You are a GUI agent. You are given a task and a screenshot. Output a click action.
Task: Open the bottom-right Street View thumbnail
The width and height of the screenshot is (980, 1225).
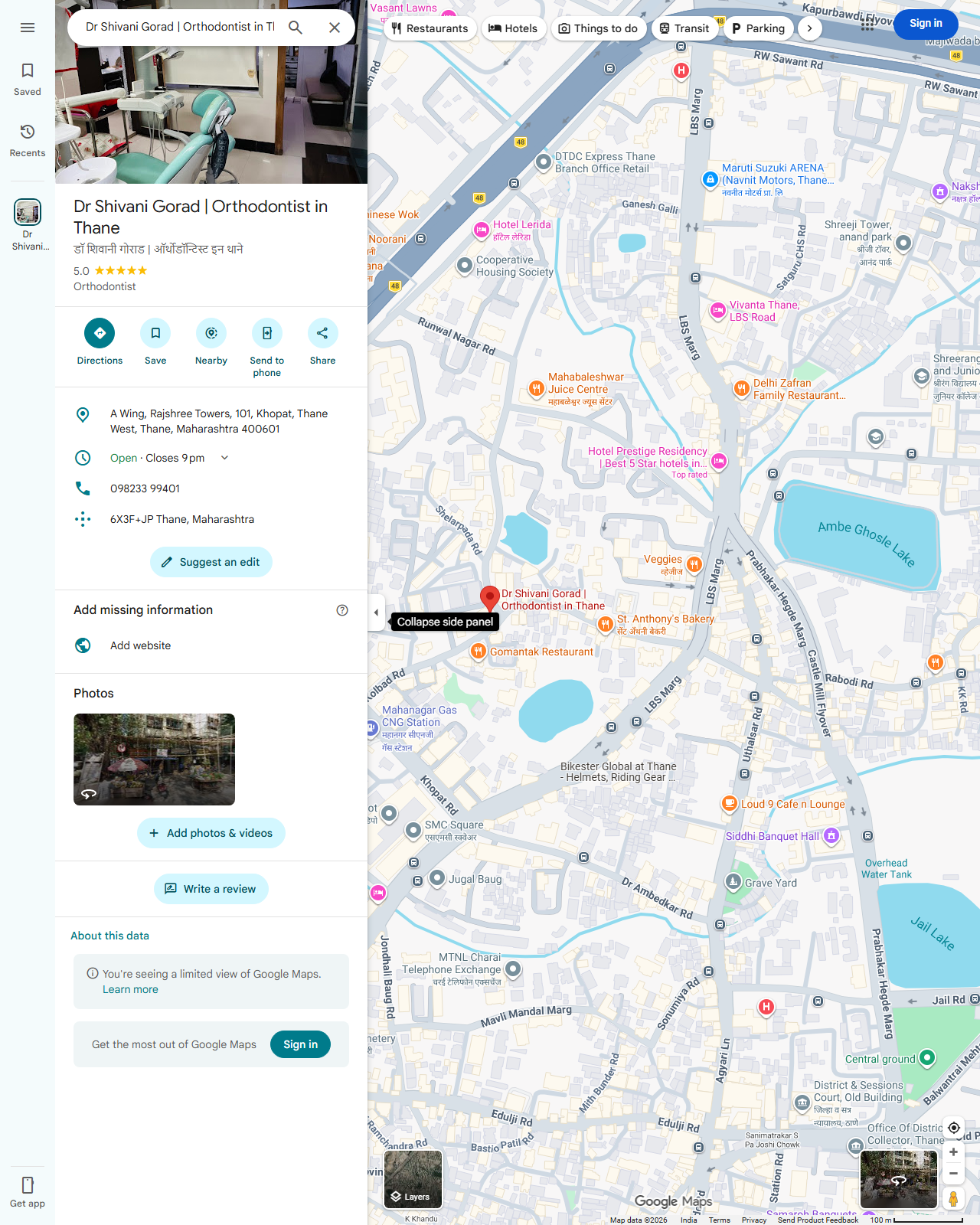click(899, 1179)
